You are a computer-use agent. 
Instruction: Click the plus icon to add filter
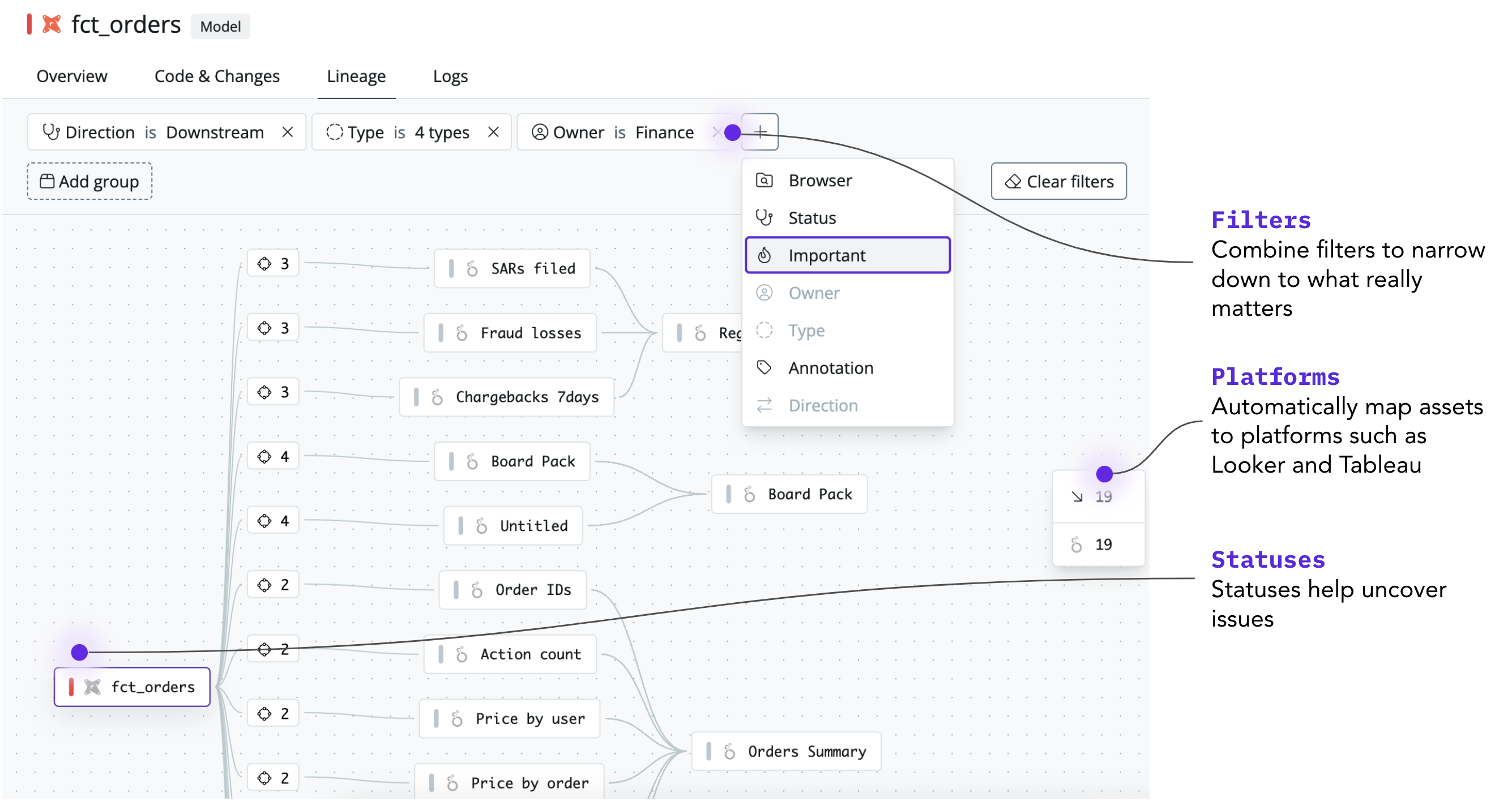(759, 132)
